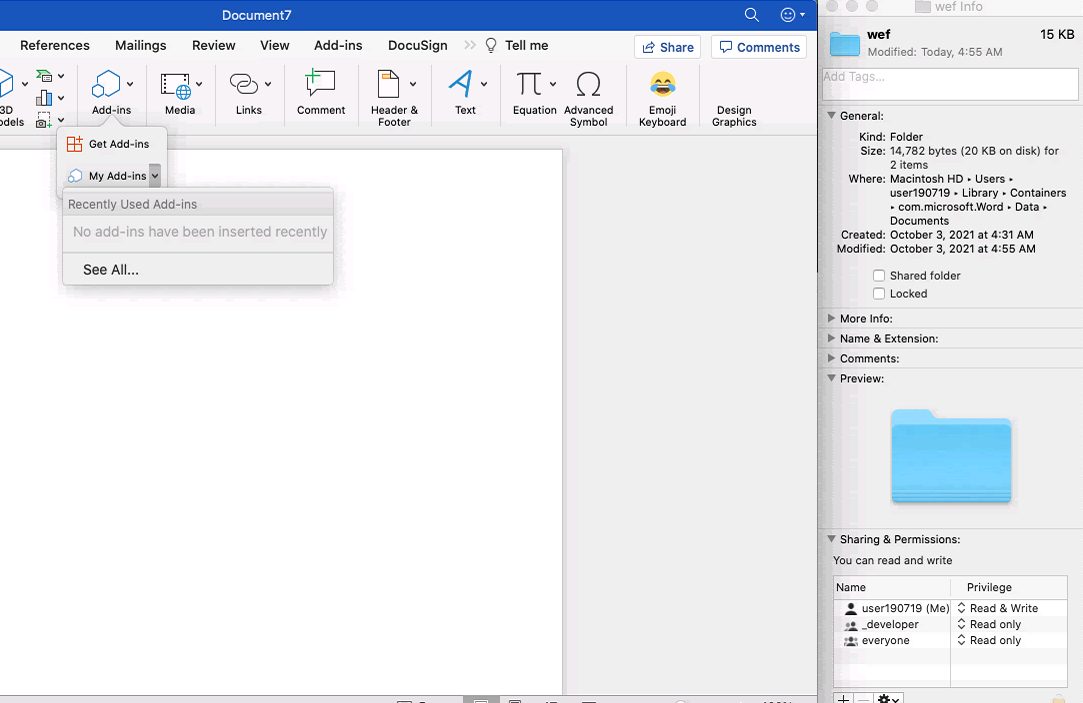Lock the wef folder

pos(879,293)
